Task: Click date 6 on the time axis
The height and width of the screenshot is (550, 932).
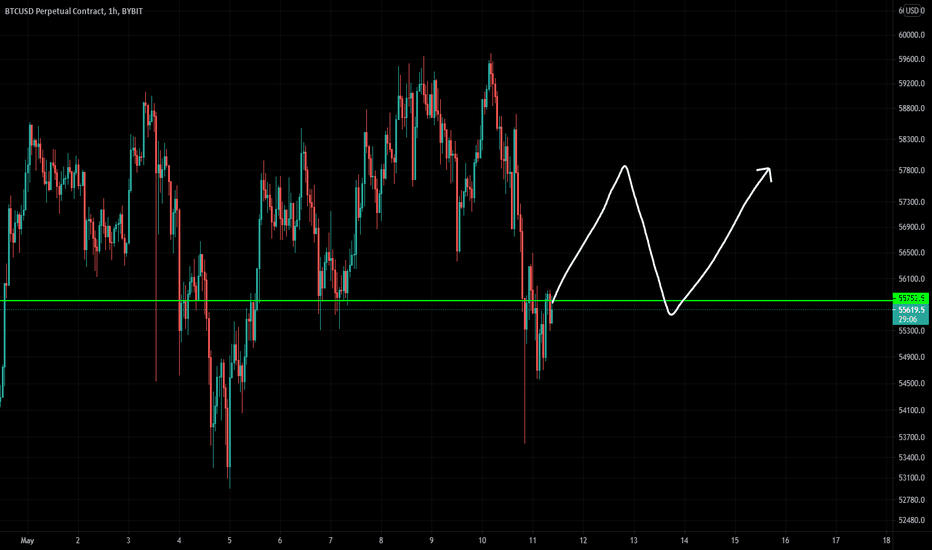Action: click(x=280, y=540)
